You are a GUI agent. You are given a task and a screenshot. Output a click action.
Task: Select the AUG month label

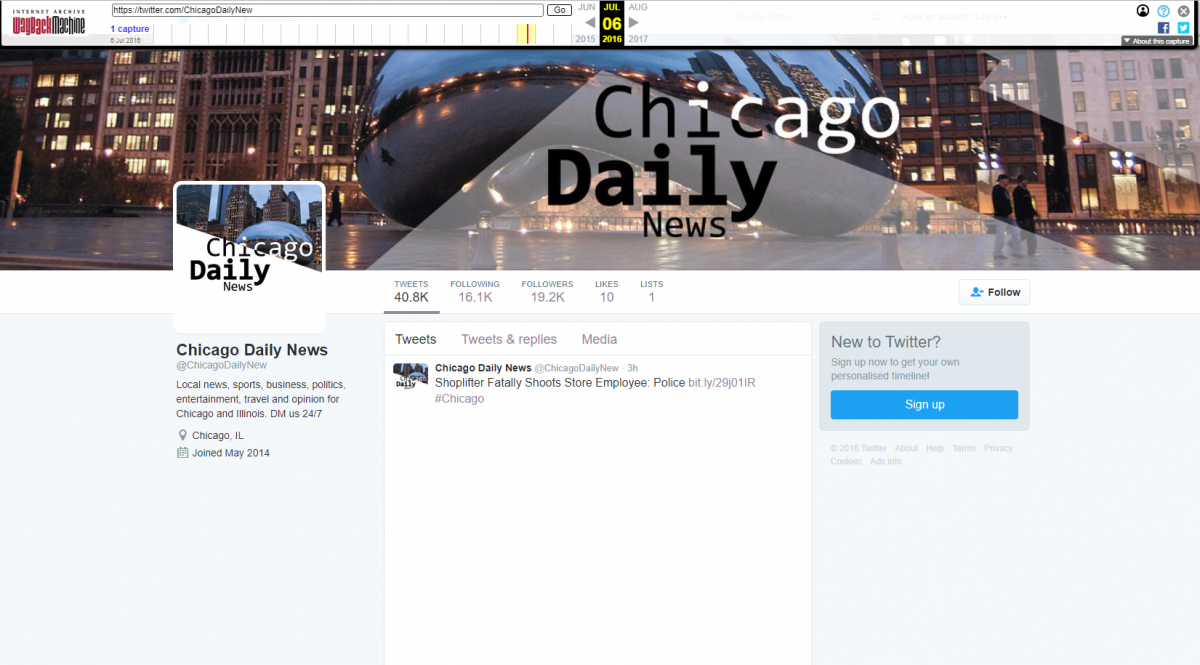pyautogui.click(x=638, y=7)
